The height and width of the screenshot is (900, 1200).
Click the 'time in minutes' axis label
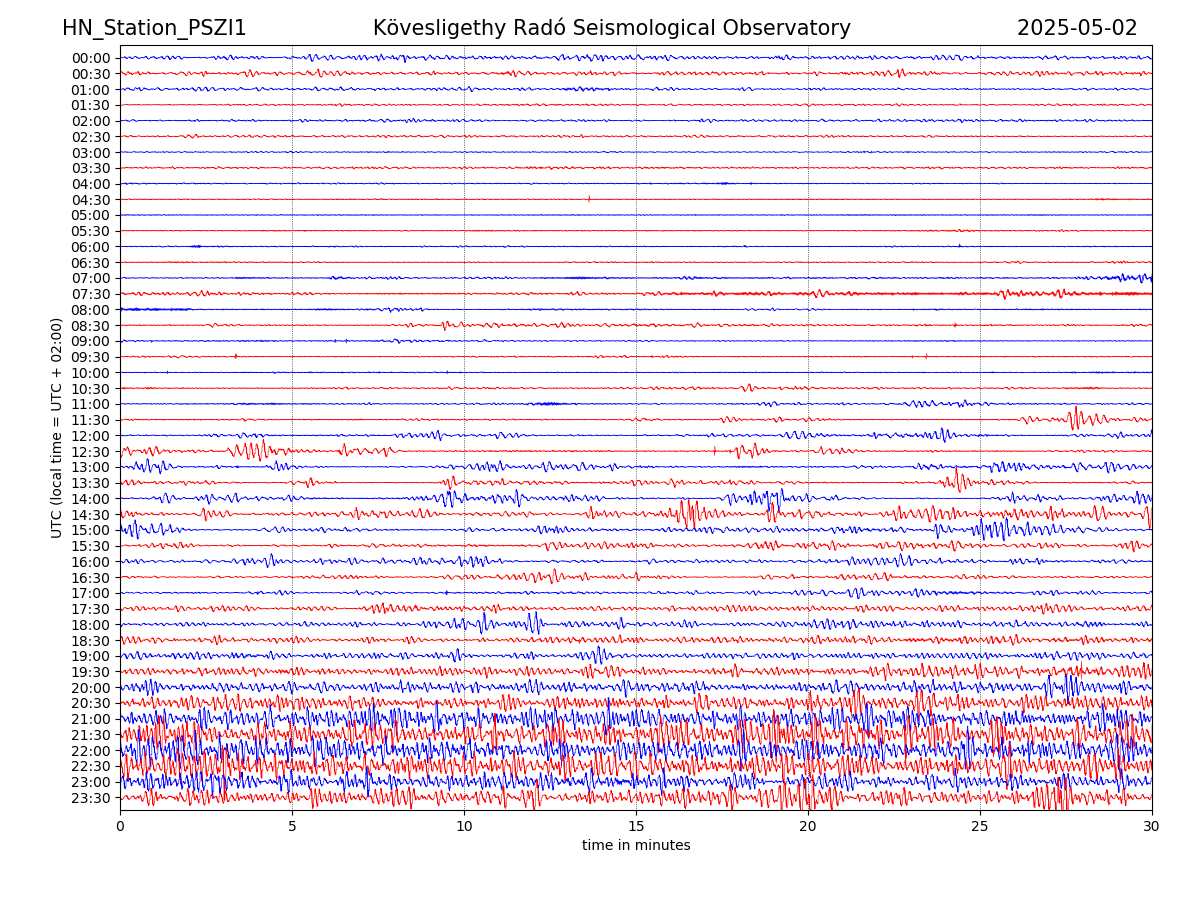point(636,845)
